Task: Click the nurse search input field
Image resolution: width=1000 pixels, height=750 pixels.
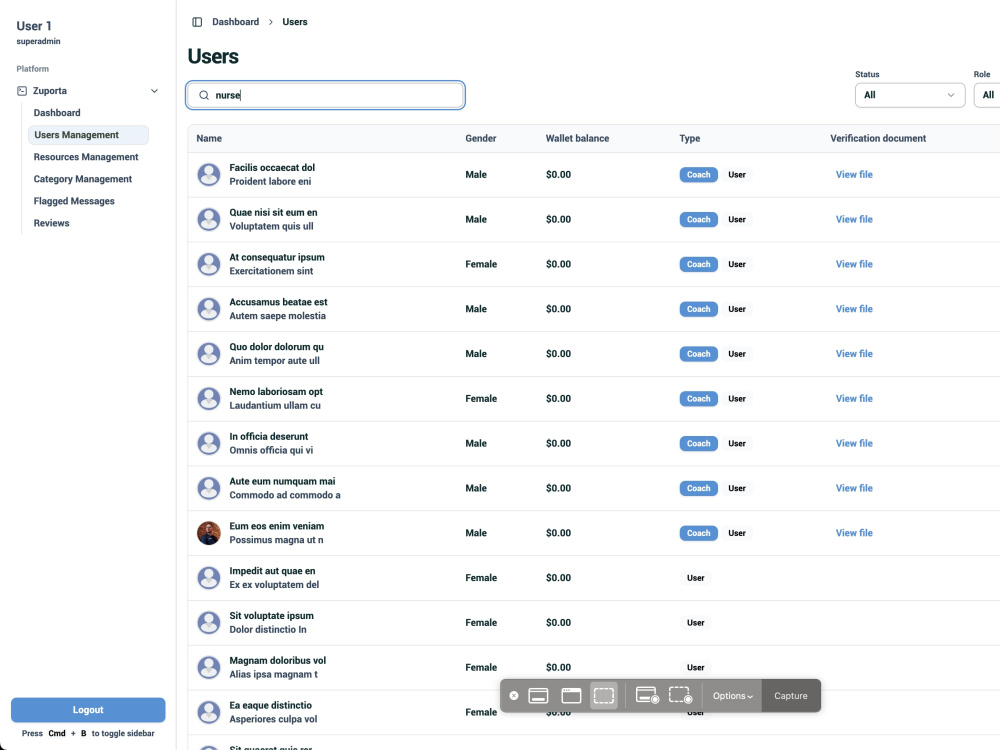Action: click(x=325, y=96)
